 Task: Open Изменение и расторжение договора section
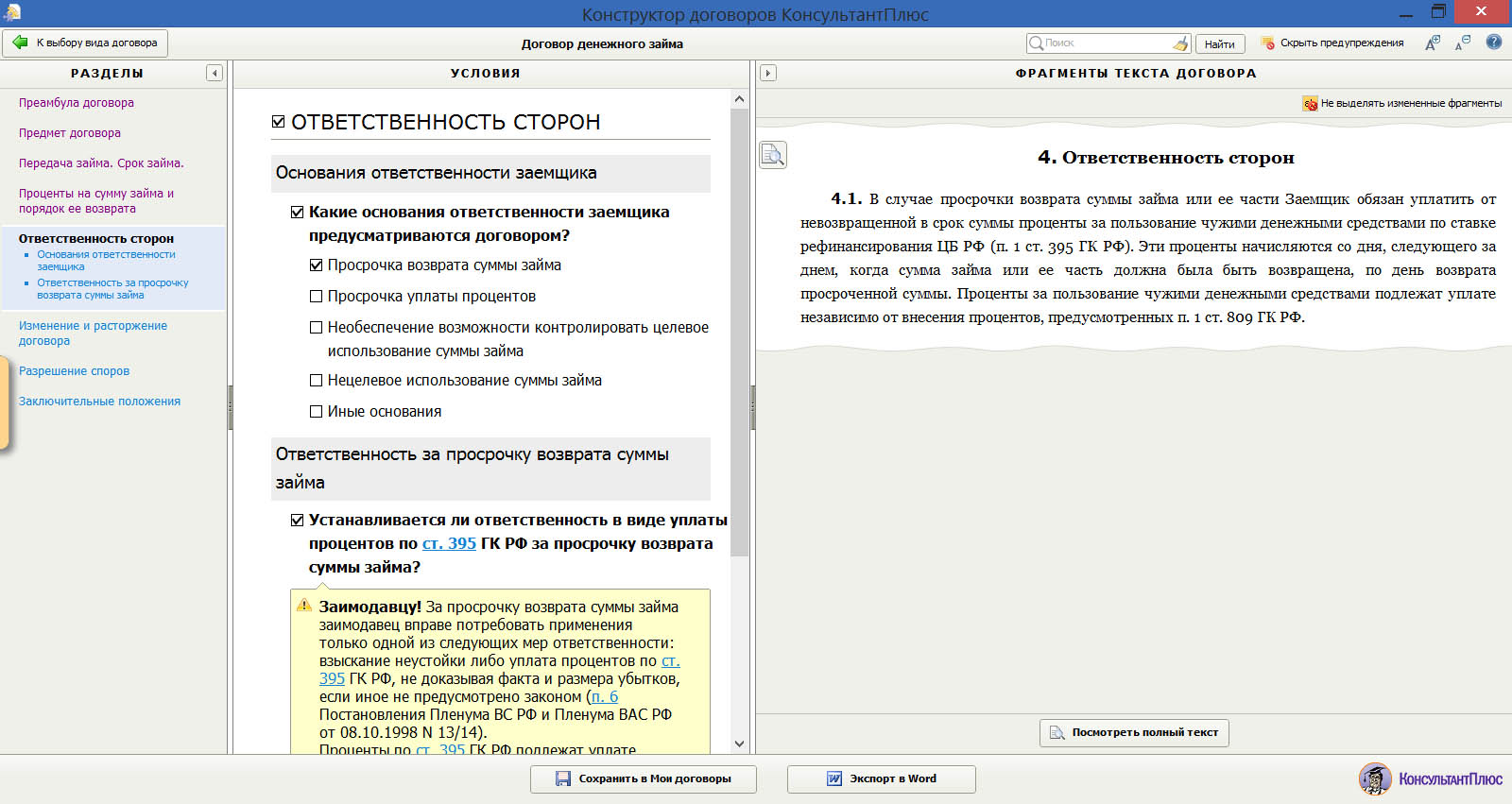(x=93, y=334)
